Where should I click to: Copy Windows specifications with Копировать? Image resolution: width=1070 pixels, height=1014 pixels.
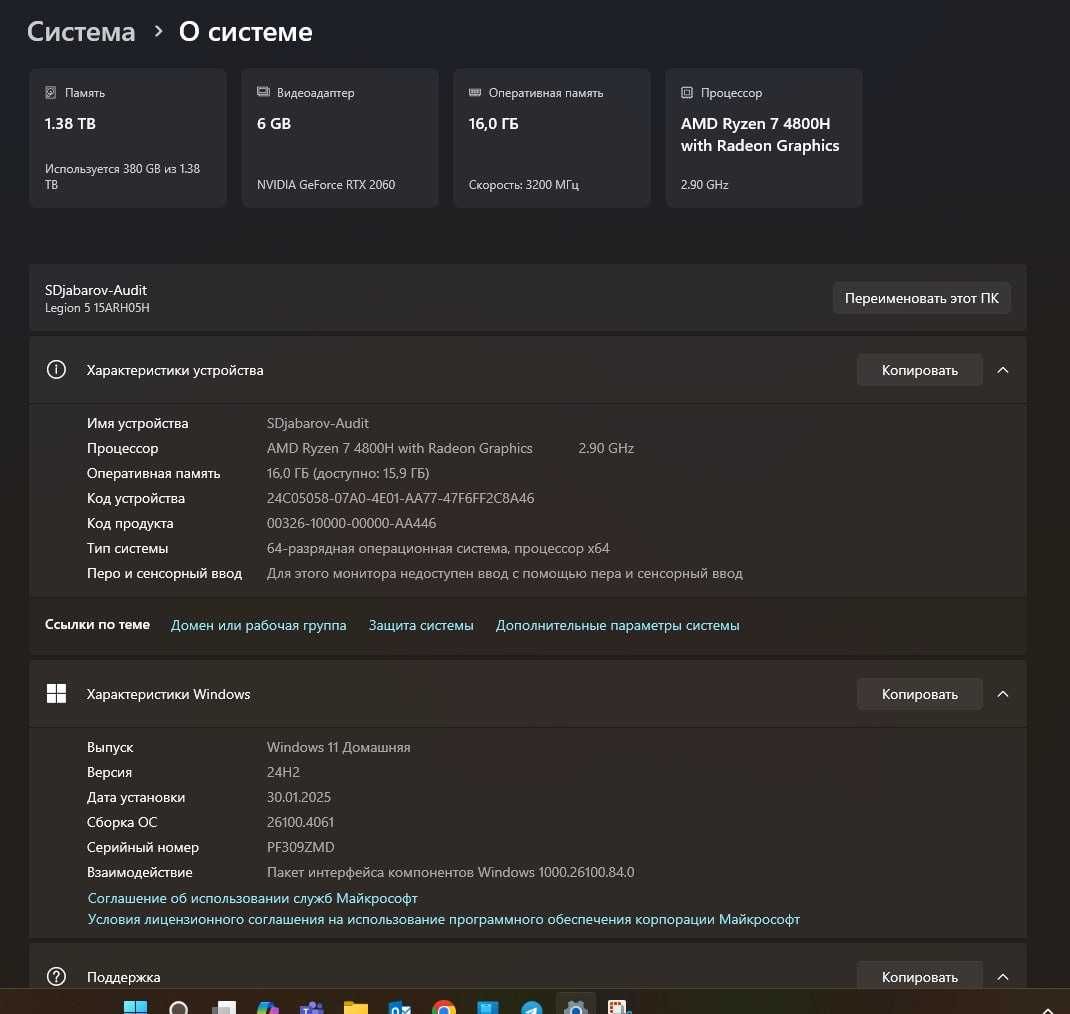[919, 694]
